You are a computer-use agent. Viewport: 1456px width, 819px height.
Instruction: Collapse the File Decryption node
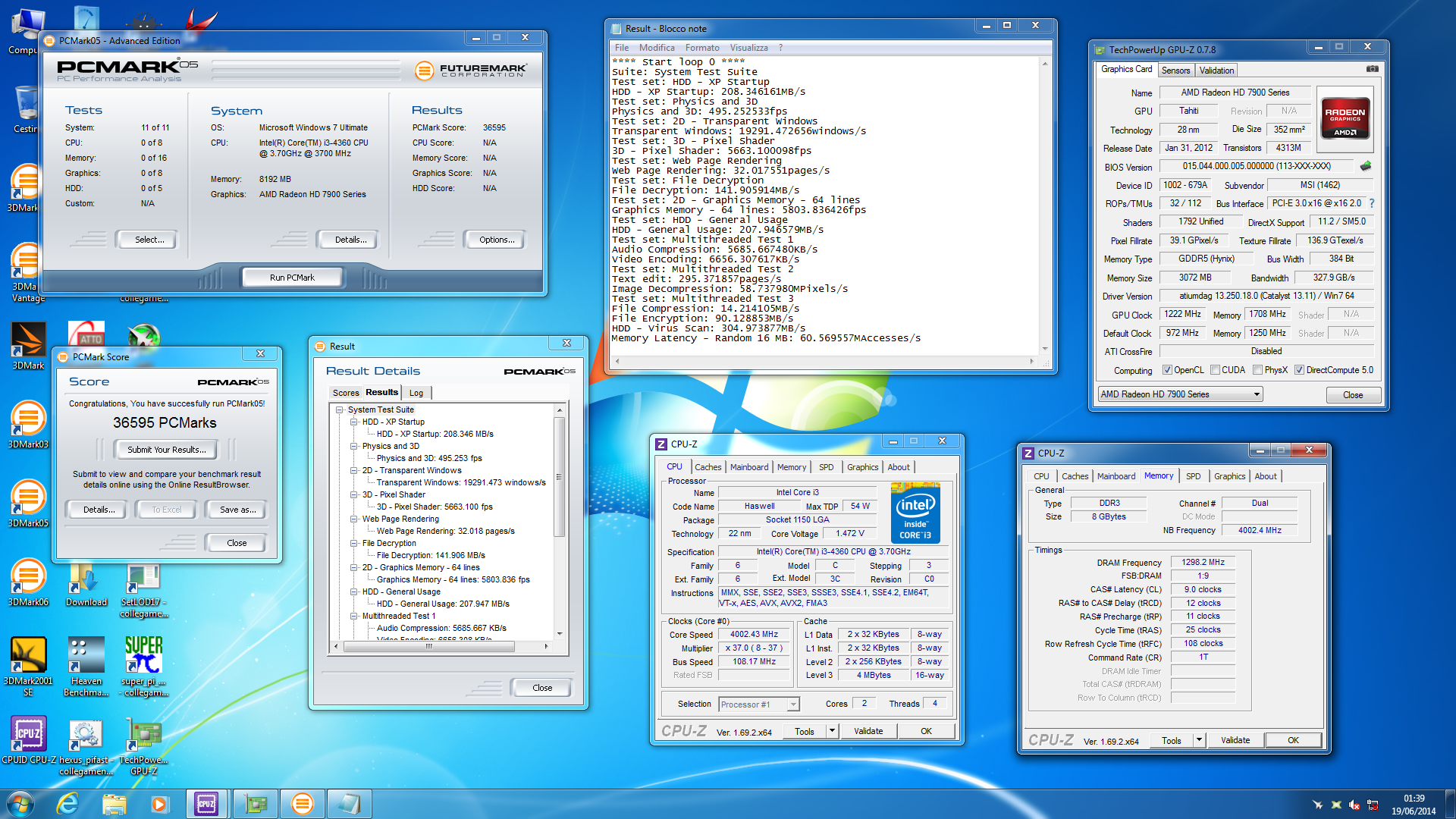click(353, 543)
